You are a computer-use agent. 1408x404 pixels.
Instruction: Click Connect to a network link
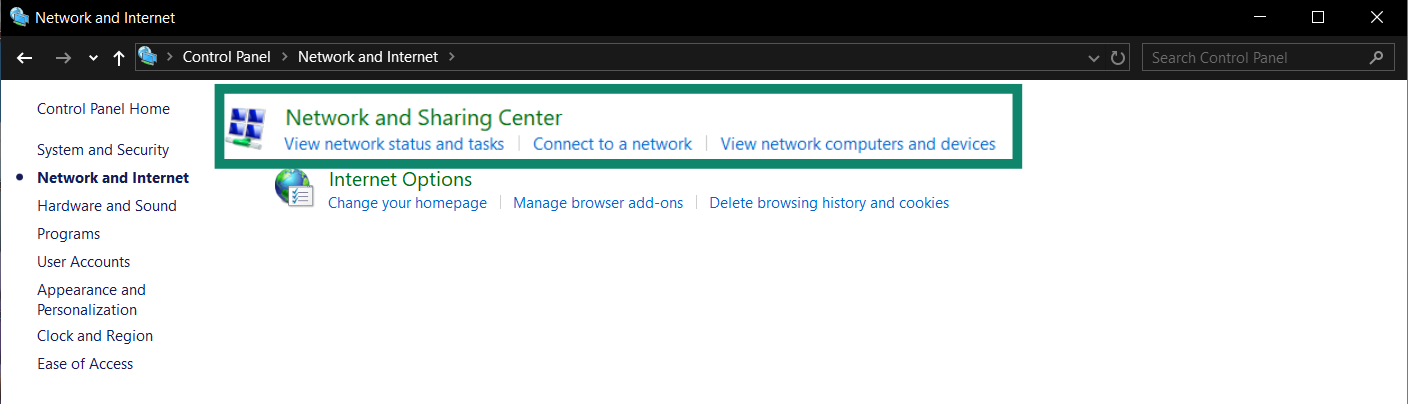click(x=612, y=144)
